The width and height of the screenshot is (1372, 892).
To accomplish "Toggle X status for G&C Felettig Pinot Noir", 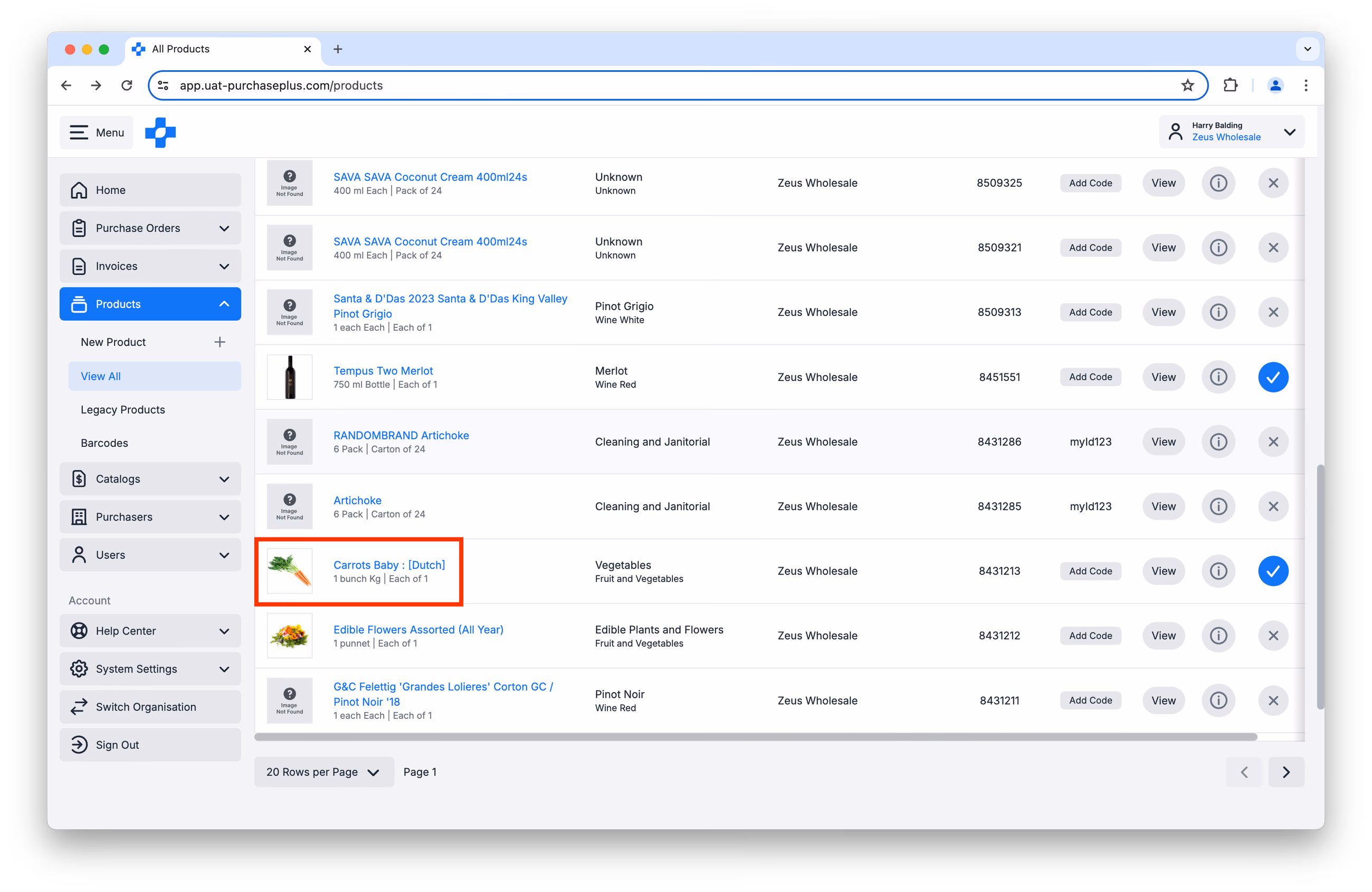I will 1273,700.
